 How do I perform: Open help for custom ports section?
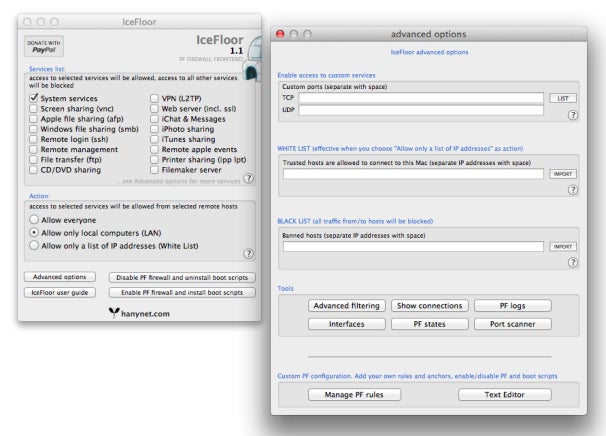point(573,115)
